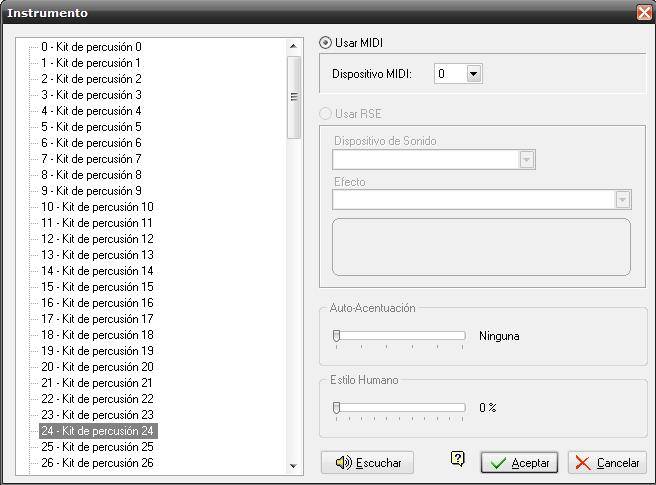The width and height of the screenshot is (656, 485).
Task: Select '19 - Kit de percusión 19'
Action: [x=97, y=351]
